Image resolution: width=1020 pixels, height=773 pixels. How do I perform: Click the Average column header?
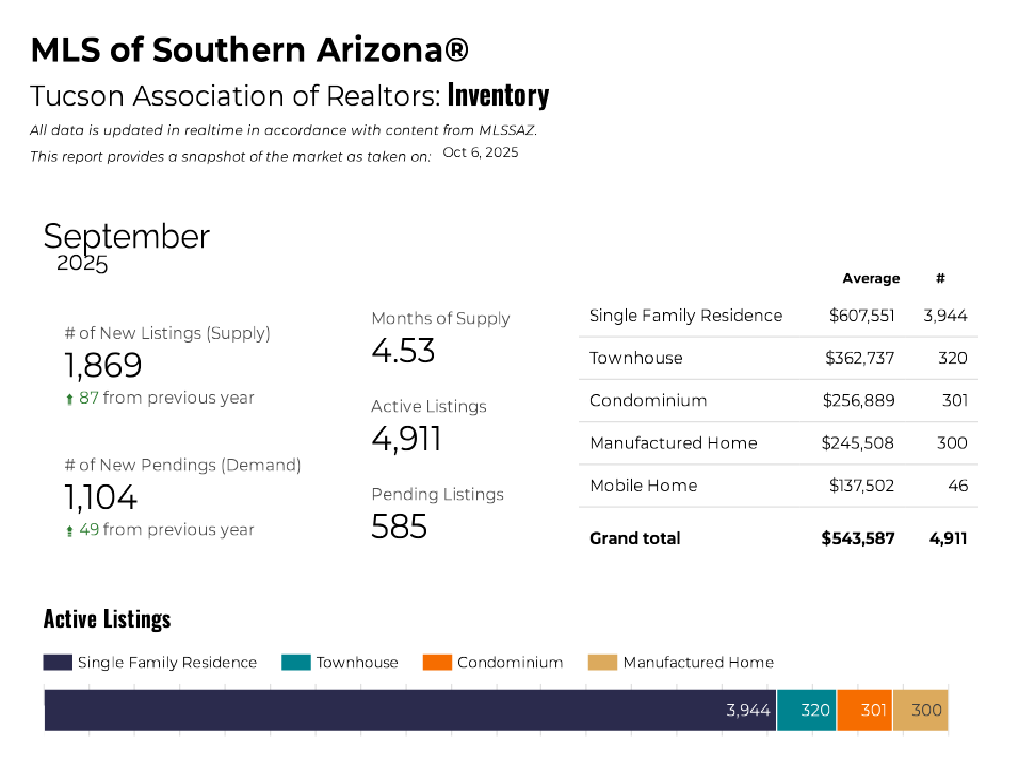point(871,279)
